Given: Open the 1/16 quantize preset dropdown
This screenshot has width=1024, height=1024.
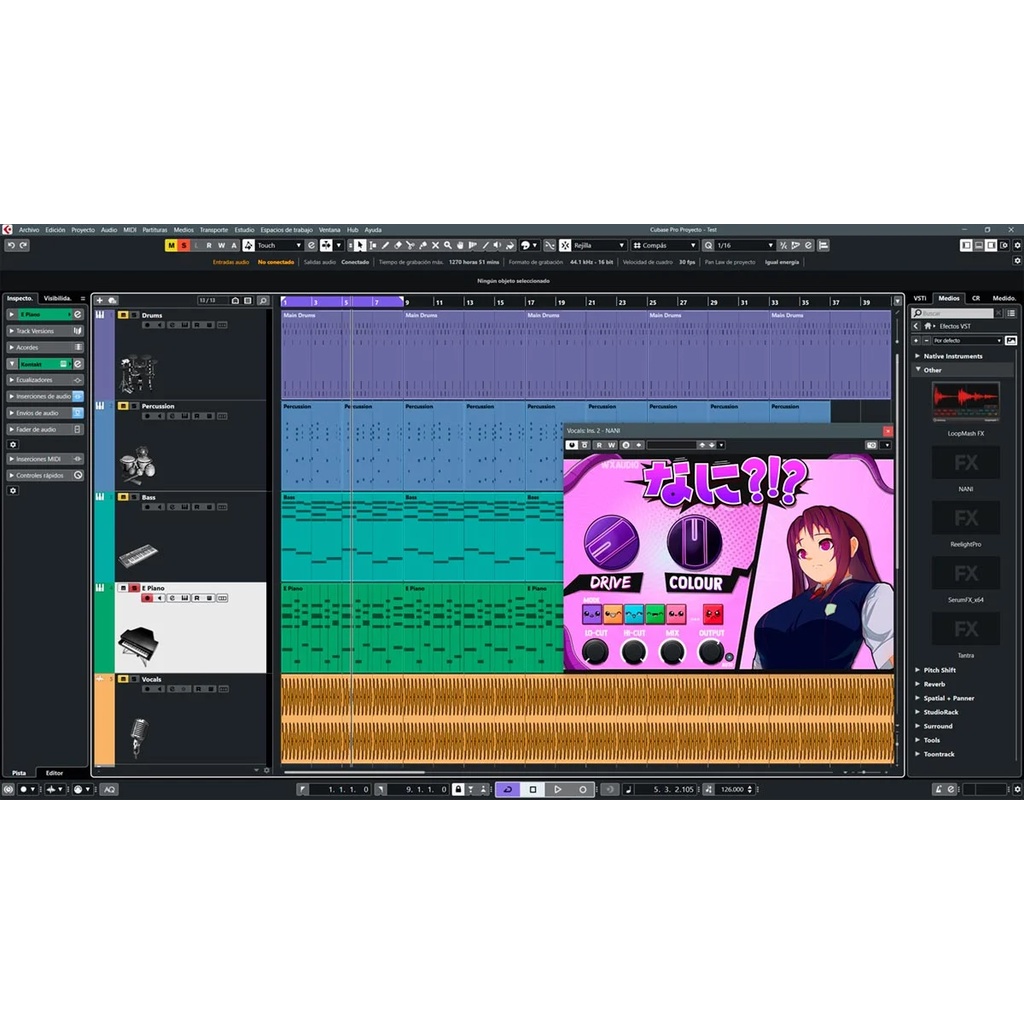Looking at the screenshot, I should (745, 245).
